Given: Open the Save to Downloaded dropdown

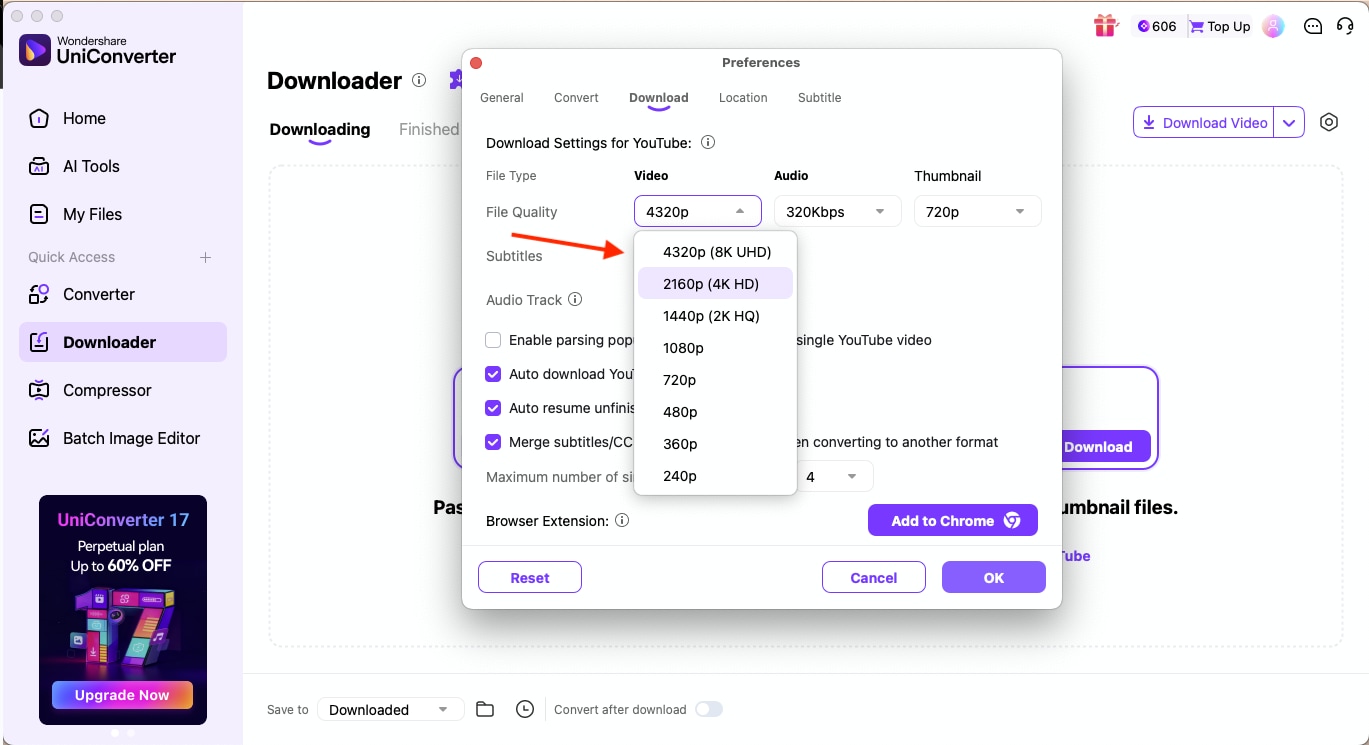Looking at the screenshot, I should click(390, 708).
